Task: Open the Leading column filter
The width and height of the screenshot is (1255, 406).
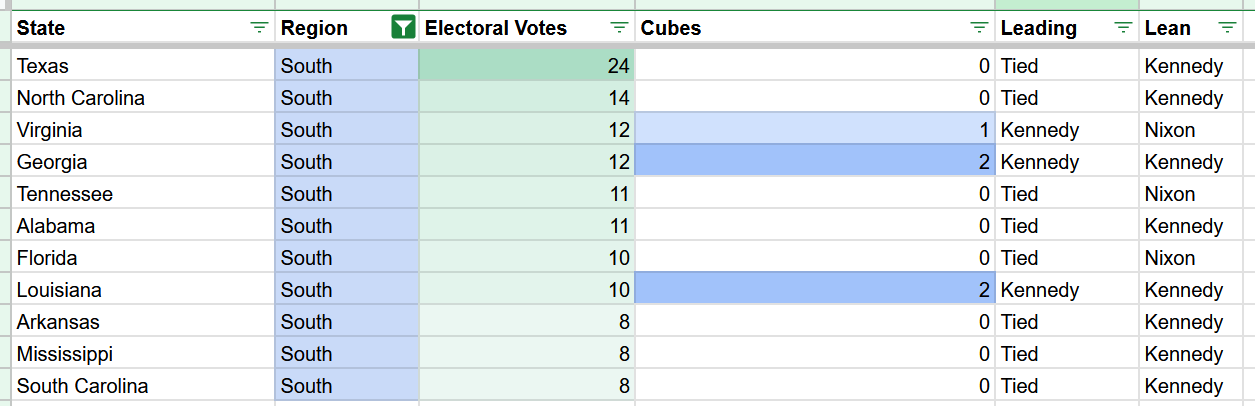Action: [1123, 28]
